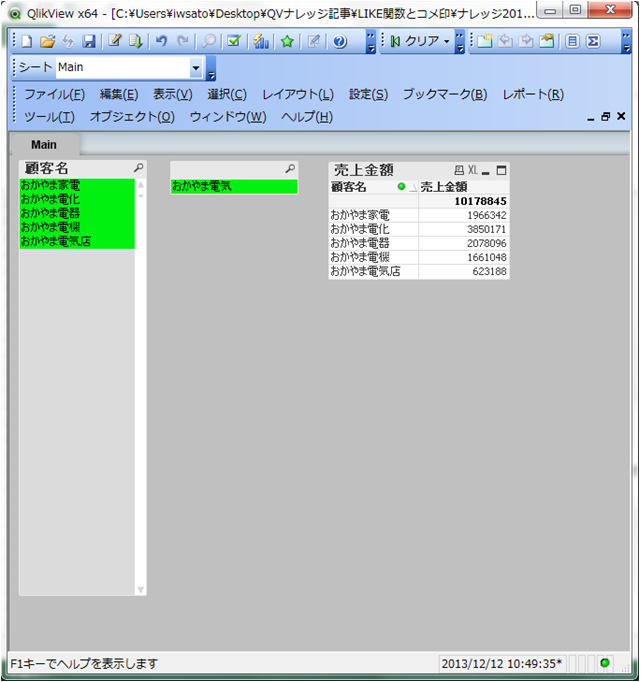
Task: Open the Clear button dropdown arrow
Action: pos(447,41)
